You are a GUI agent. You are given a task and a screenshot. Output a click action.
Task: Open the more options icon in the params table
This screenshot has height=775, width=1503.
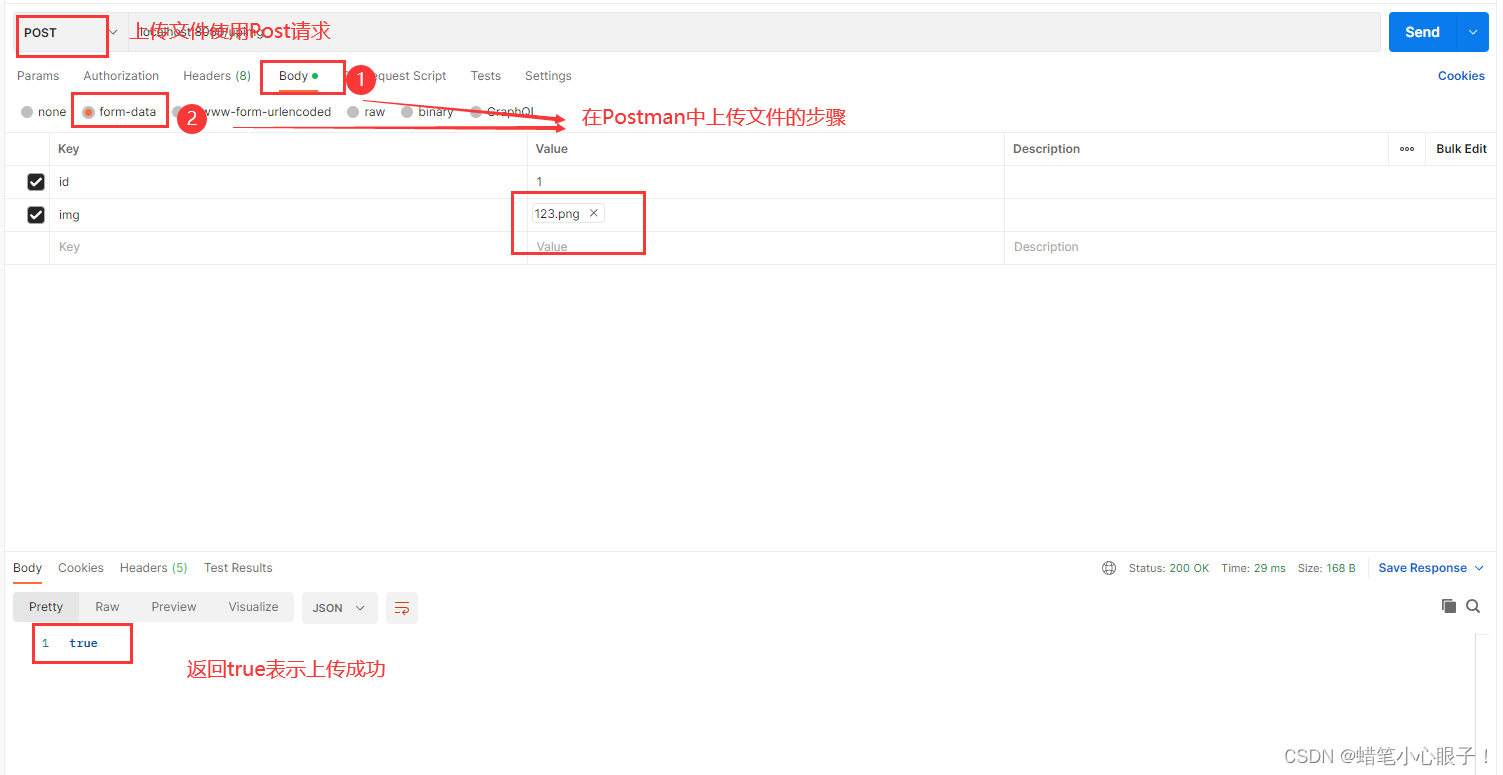tap(1406, 148)
